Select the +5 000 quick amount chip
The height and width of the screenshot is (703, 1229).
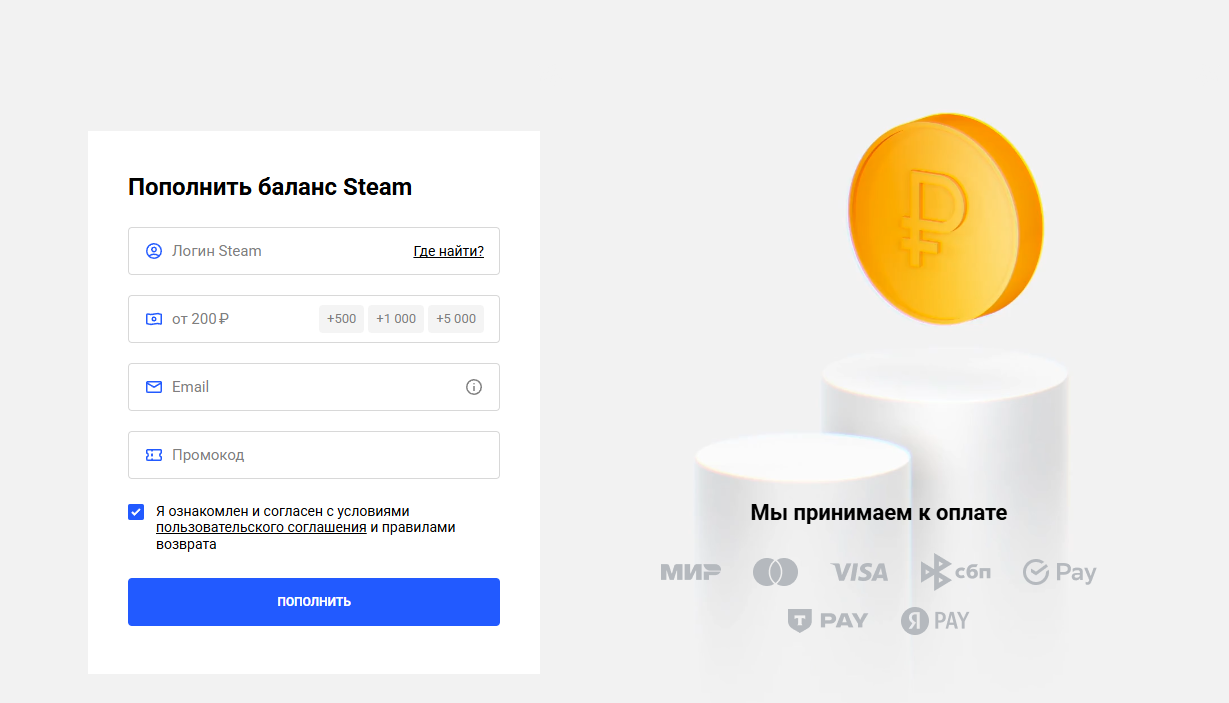456,319
